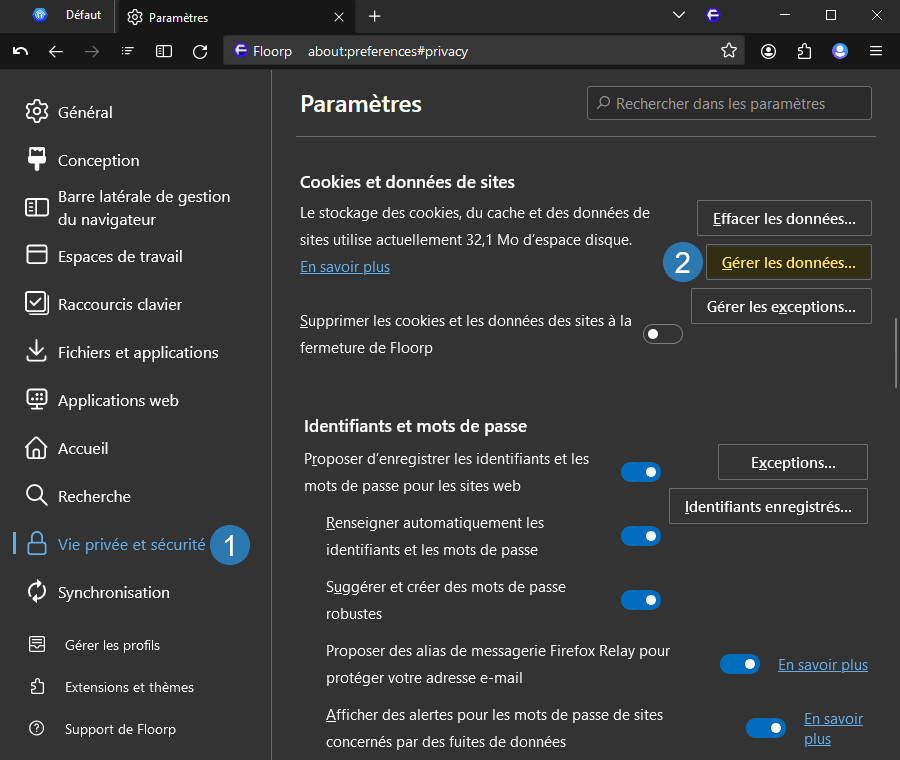Click the undo close tab icon
The width and height of the screenshot is (900, 760).
(20, 52)
